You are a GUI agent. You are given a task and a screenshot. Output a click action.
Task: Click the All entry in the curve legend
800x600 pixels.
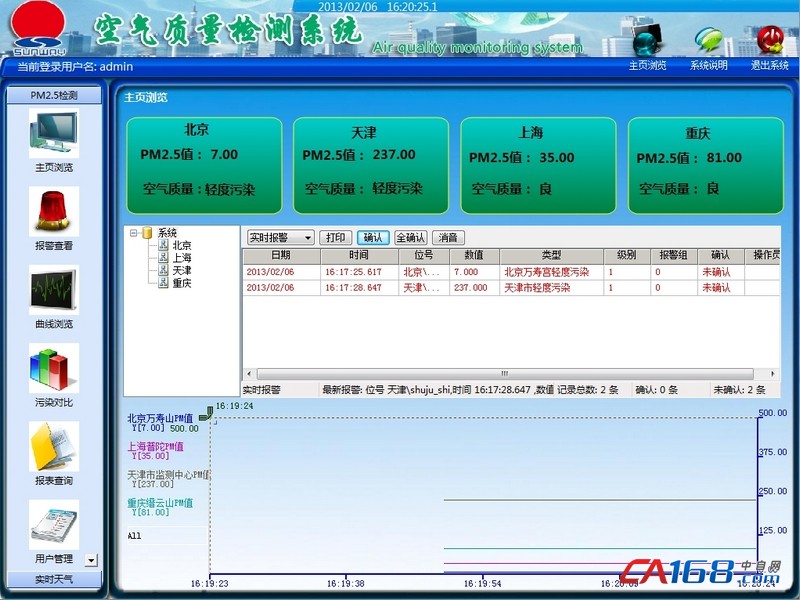(x=134, y=536)
